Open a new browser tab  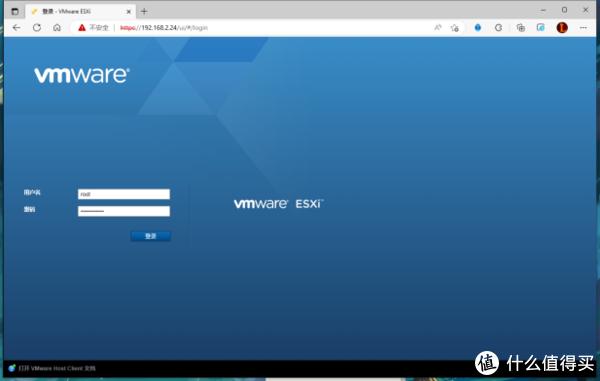tap(144, 11)
